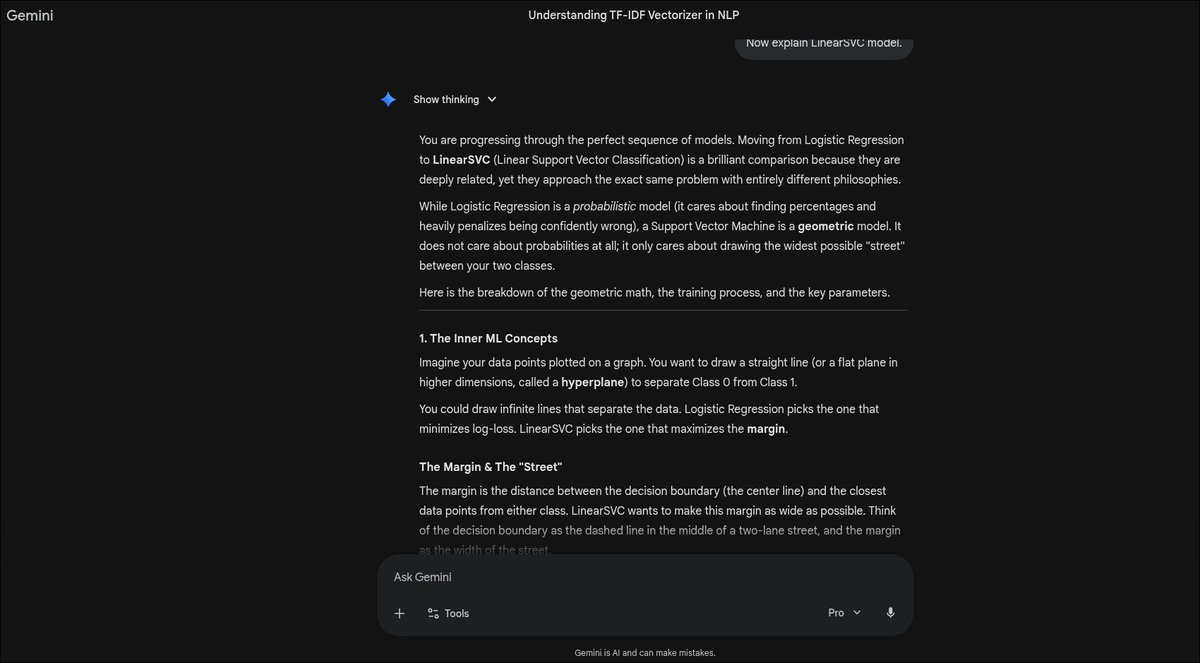Expand the Show thinking chevron

(x=492, y=100)
